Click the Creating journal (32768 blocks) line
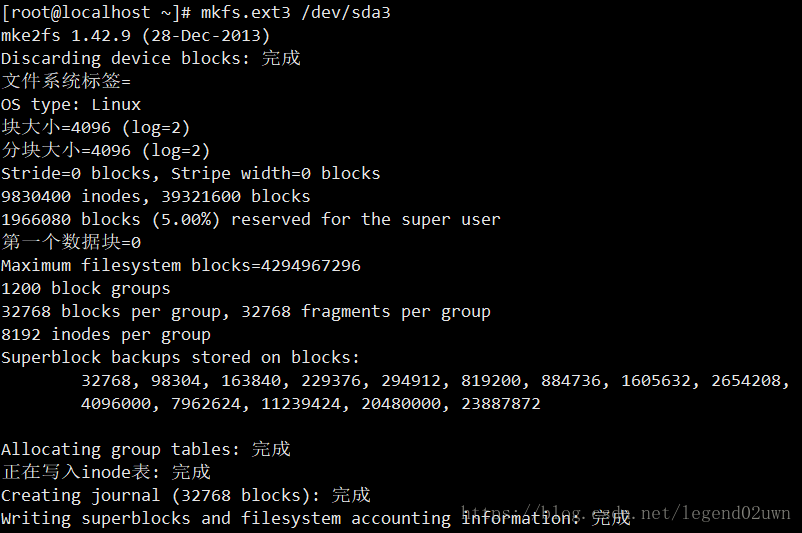This screenshot has height=533, width=802. [185, 495]
